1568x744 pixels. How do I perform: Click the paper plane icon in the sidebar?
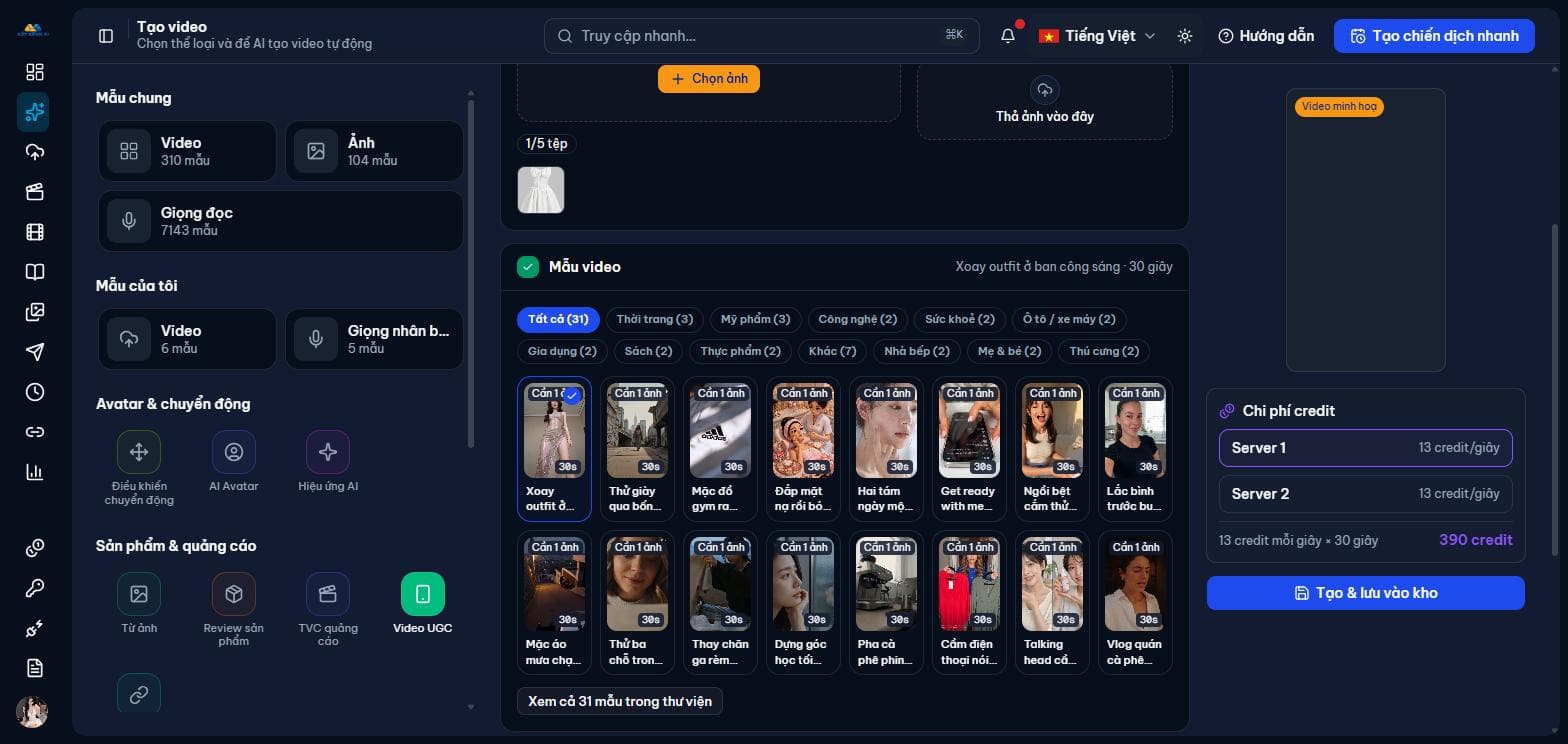pos(35,352)
